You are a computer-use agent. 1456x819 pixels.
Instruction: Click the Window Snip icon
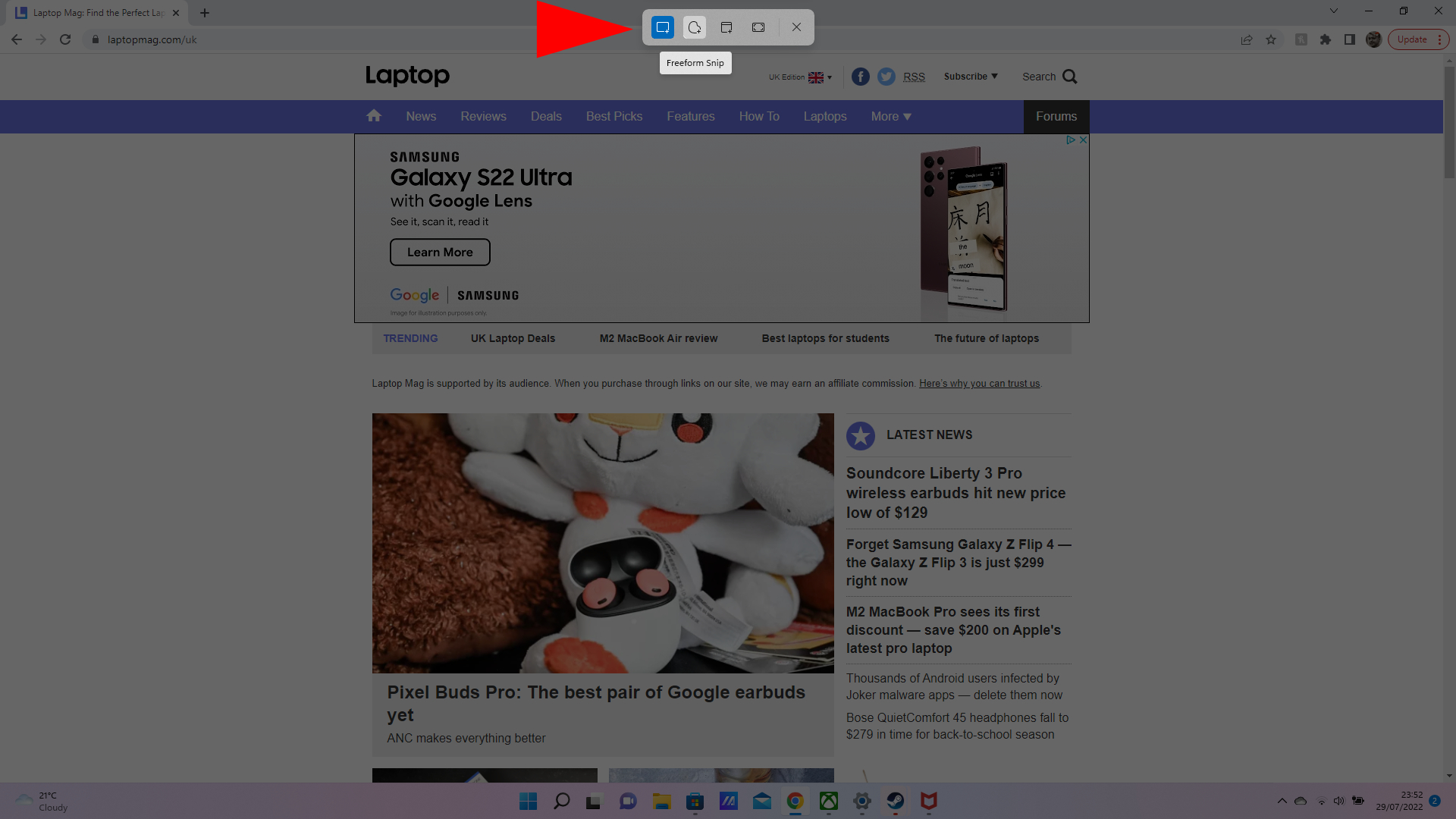(x=727, y=27)
